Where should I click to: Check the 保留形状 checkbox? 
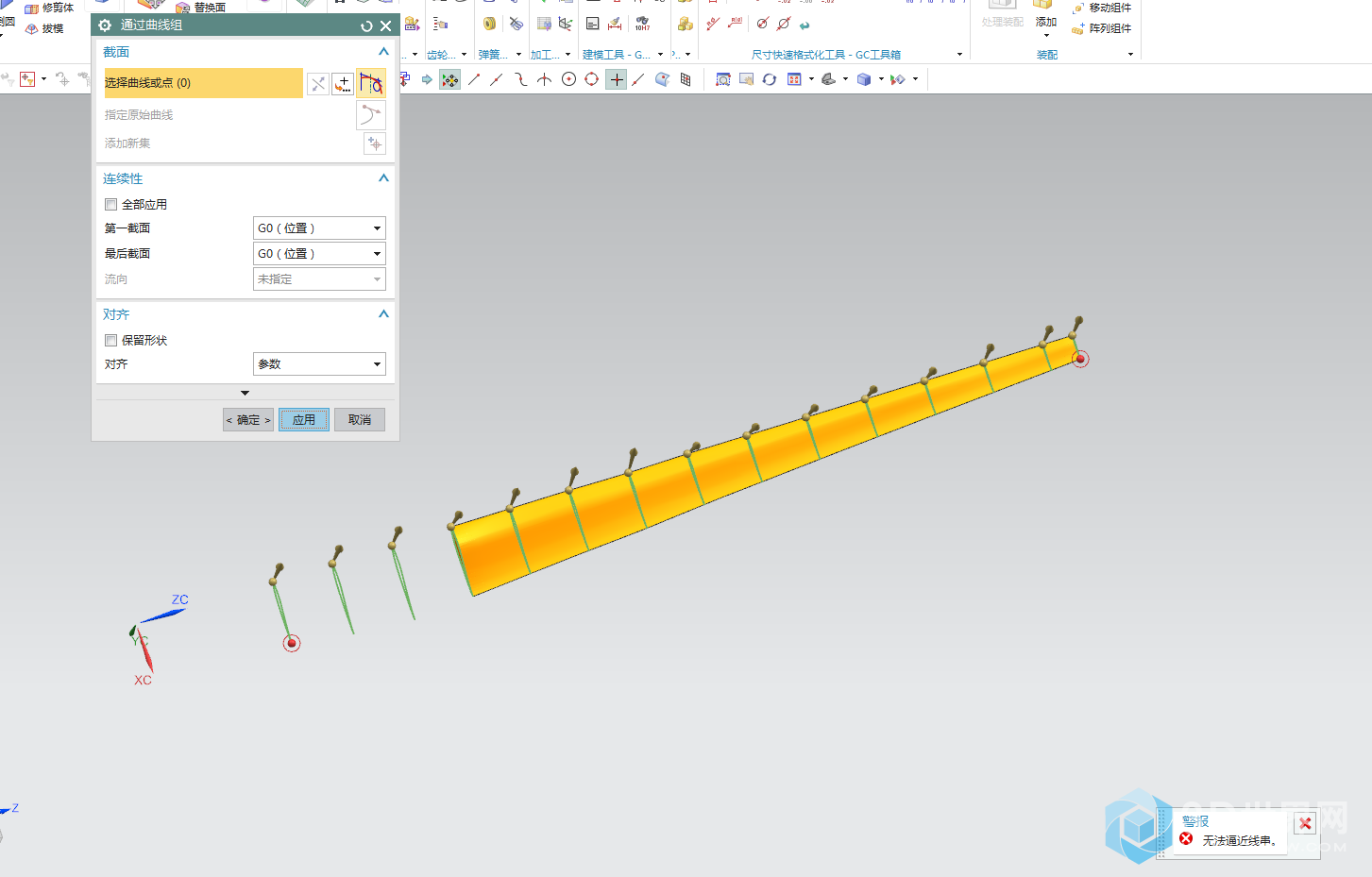point(110,341)
